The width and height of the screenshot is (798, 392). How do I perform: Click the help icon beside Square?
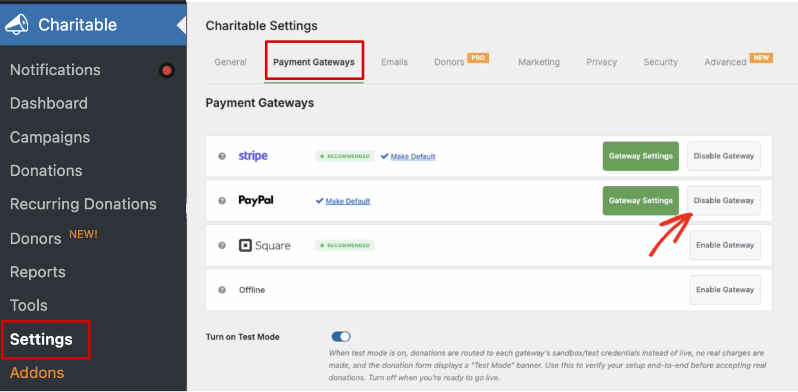tap(222, 245)
